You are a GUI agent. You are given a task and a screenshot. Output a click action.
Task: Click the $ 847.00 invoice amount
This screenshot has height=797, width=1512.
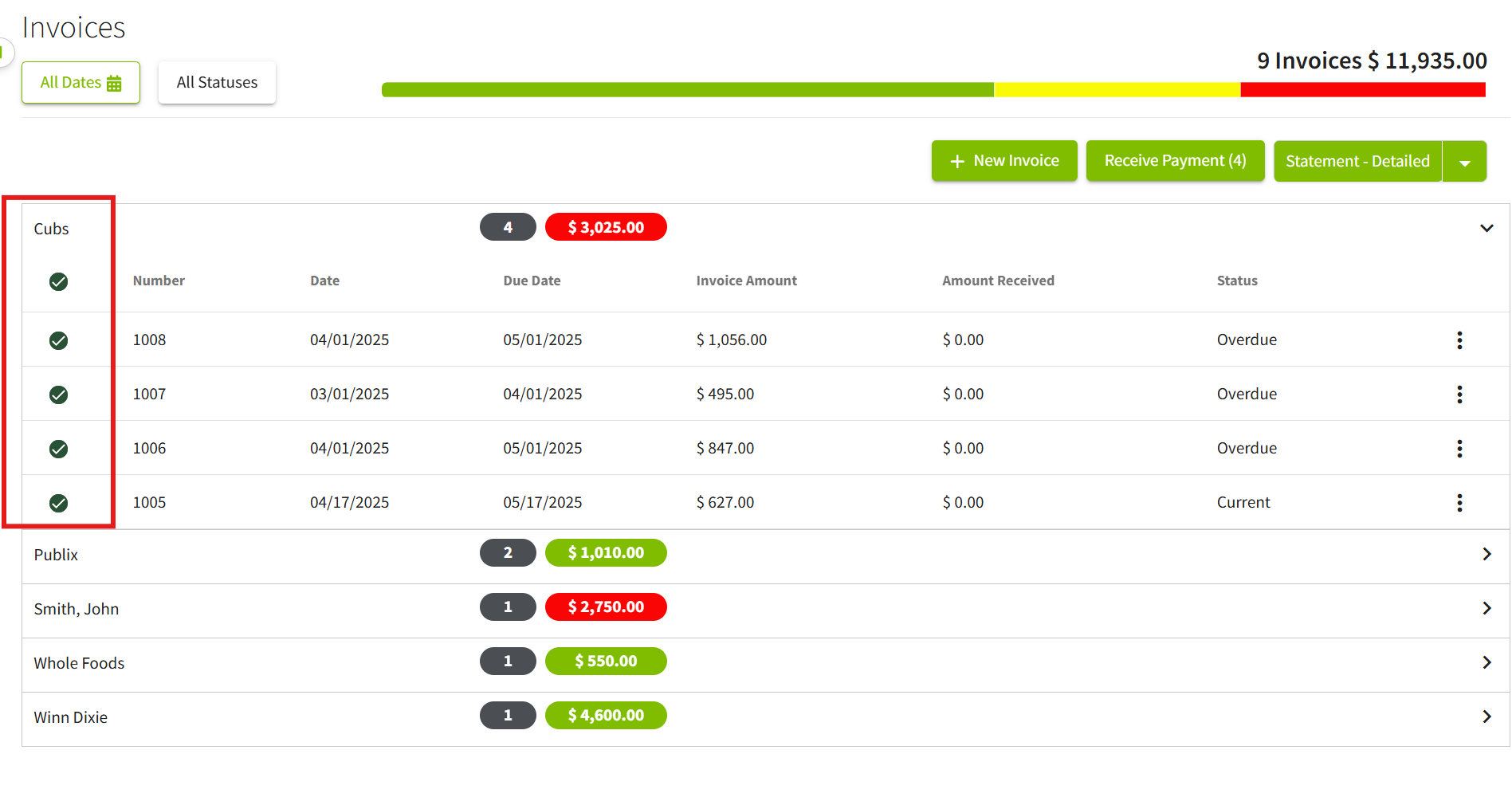(725, 448)
